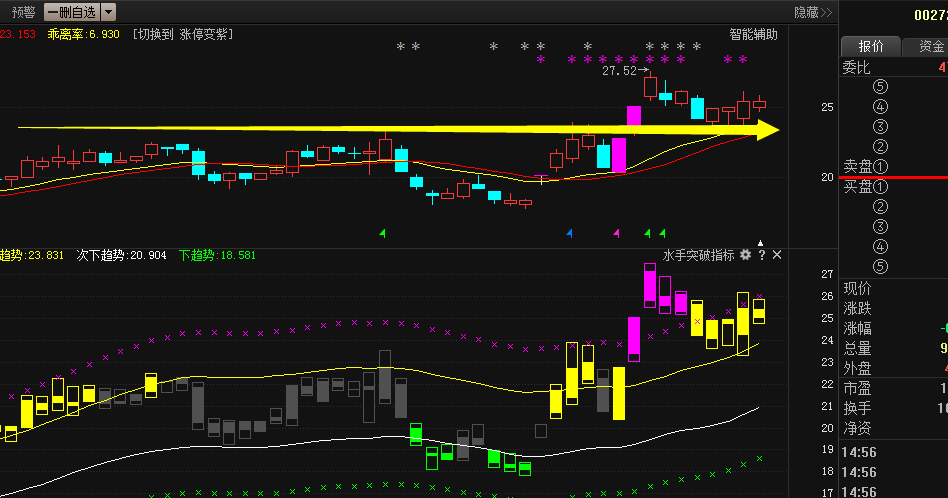Click the 一删自选 button
Image resolution: width=948 pixels, height=498 pixels.
[72, 12]
